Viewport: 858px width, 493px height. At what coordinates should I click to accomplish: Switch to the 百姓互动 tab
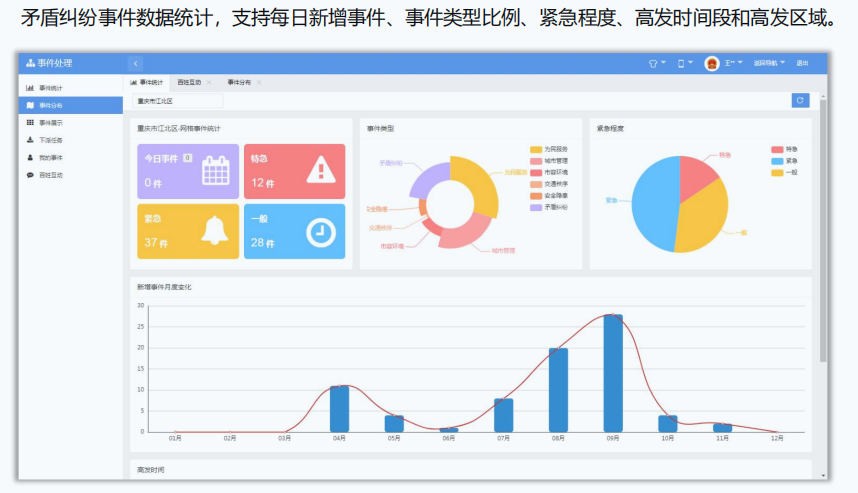pyautogui.click(x=189, y=82)
